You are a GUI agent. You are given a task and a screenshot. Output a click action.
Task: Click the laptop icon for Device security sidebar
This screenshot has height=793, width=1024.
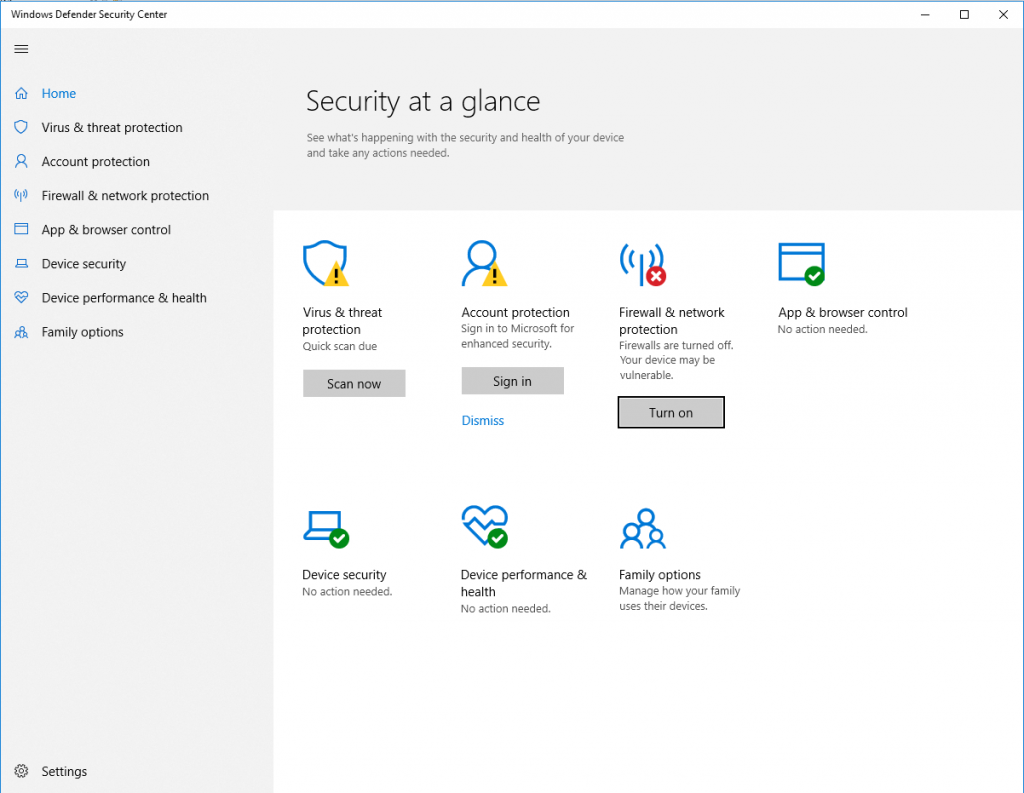coord(21,263)
